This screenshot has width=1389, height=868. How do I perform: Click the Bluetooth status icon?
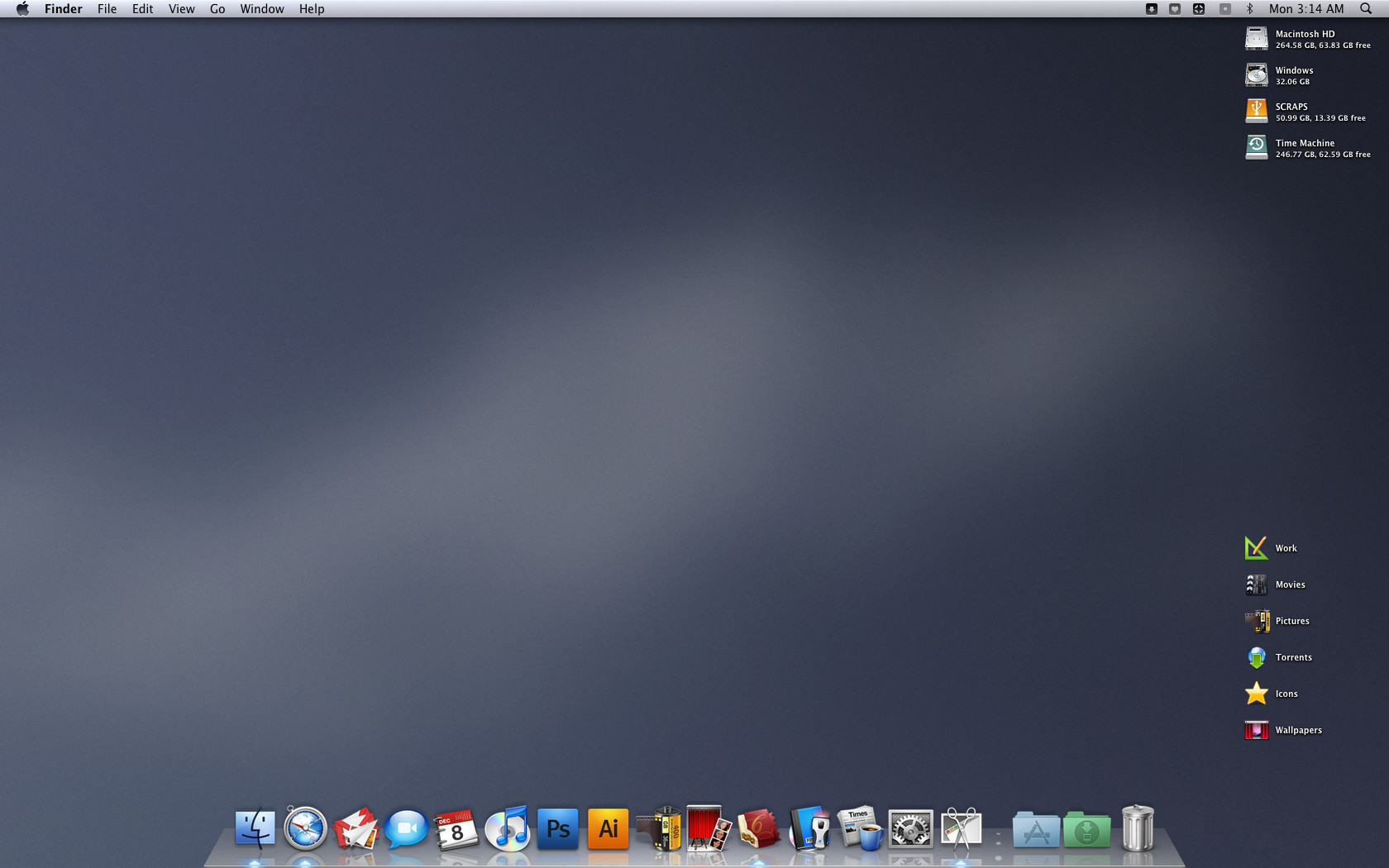coord(1249,9)
